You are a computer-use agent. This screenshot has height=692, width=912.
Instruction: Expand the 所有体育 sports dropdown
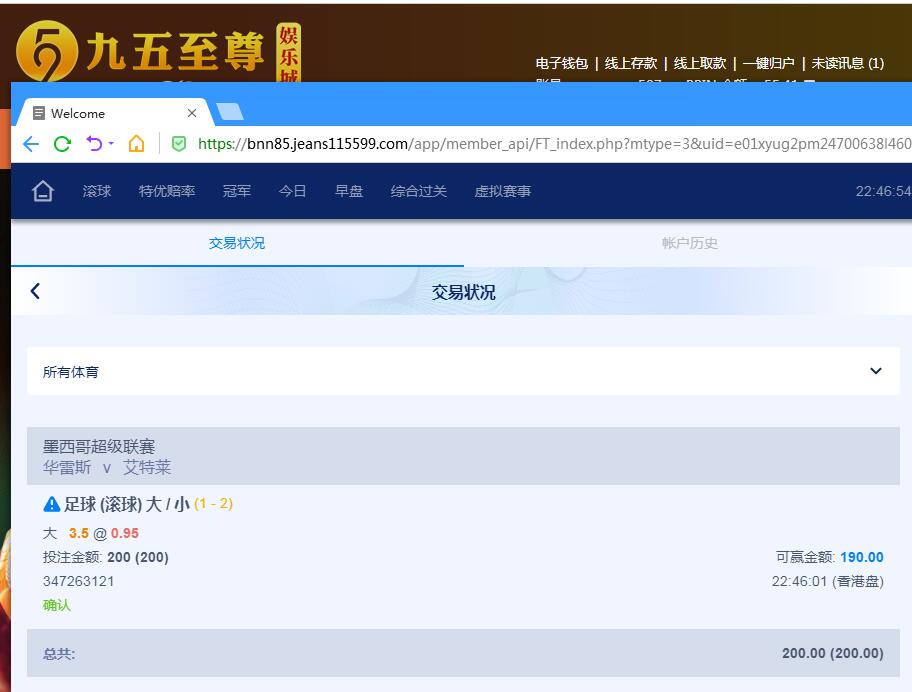(875, 371)
